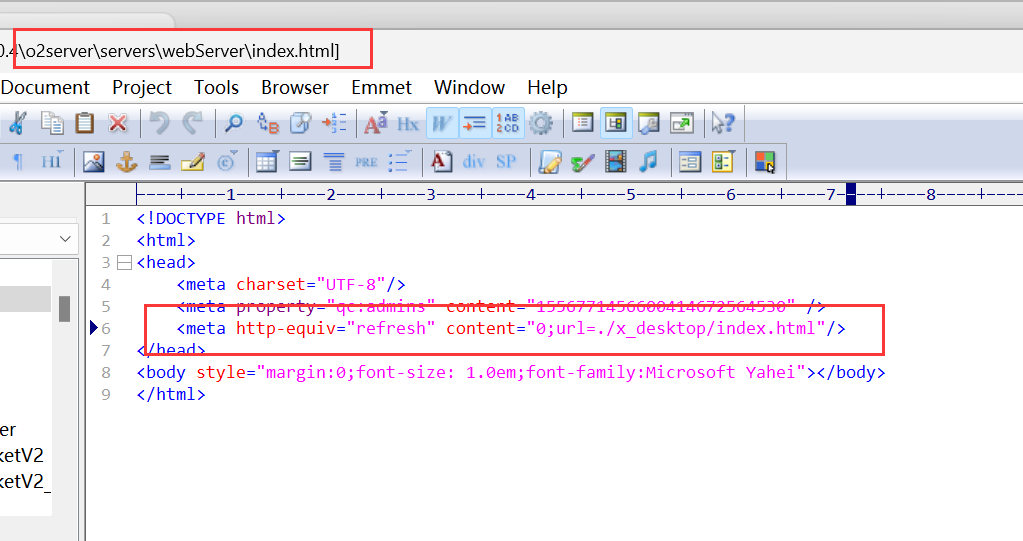Open the table insert dropdown icon
Viewport: 1023px width, 541px height.
pos(266,161)
